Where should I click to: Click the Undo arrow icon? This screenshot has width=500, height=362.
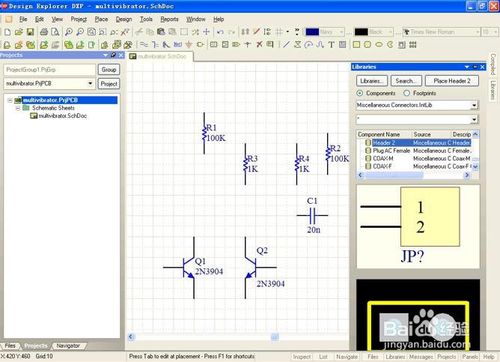pyautogui.click(x=220, y=32)
